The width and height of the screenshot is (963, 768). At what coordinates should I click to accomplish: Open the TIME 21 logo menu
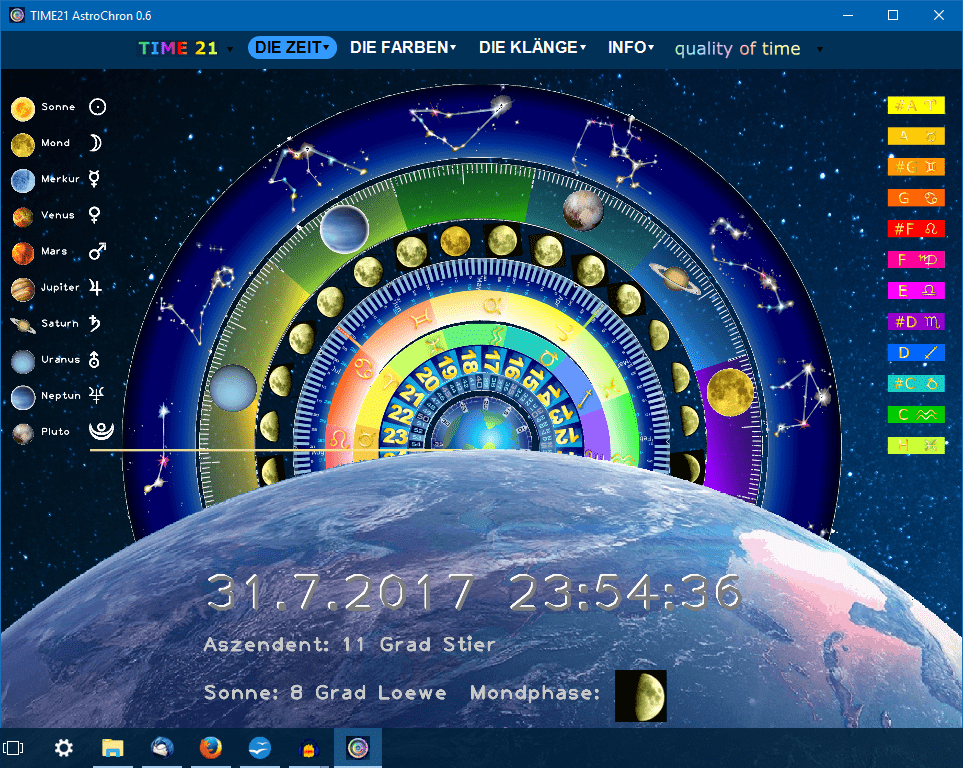178,48
